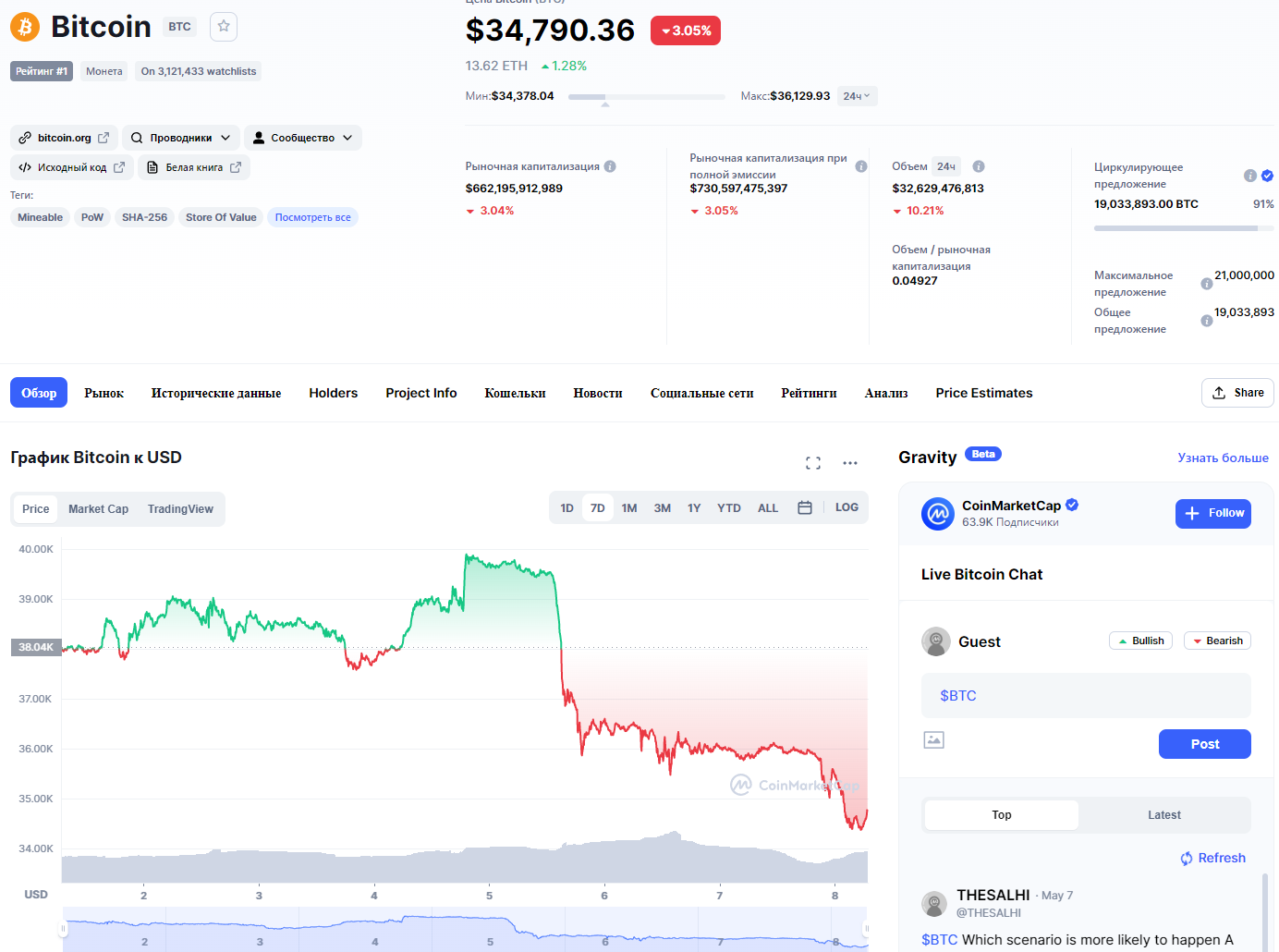Image resolution: width=1279 pixels, height=952 pixels.
Task: Open the Узнать больше link
Action: click(x=1223, y=458)
